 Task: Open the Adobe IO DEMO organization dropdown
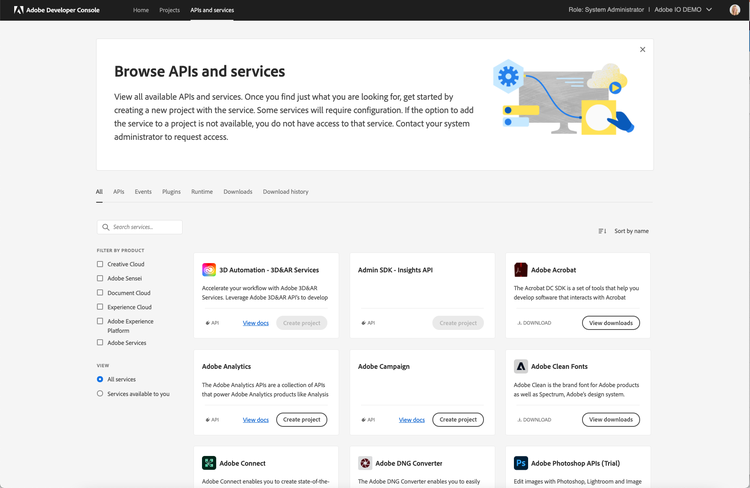[x=684, y=10]
